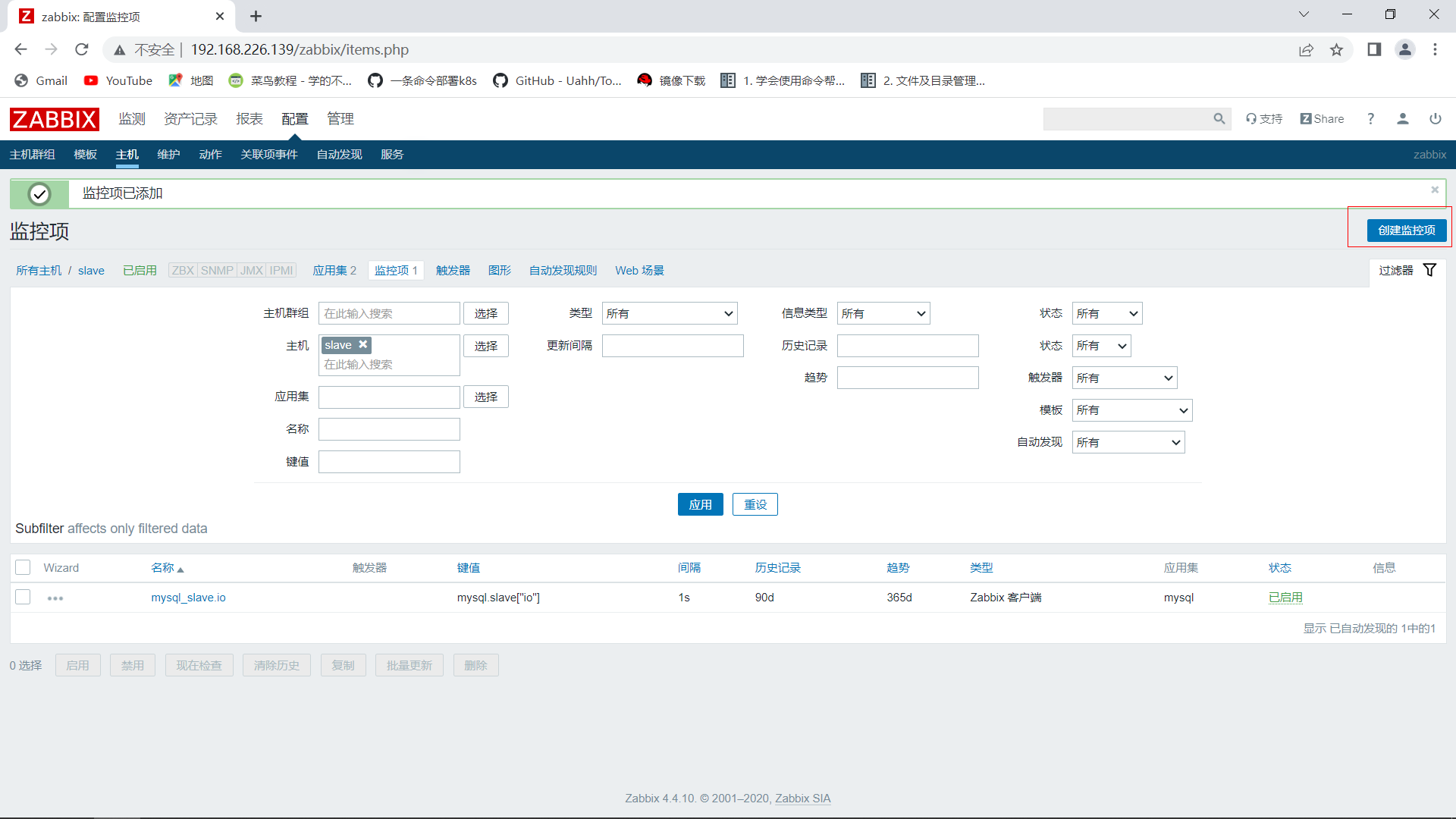This screenshot has height=819, width=1456.
Task: Check the select-all items checkbox
Action: [x=23, y=568]
